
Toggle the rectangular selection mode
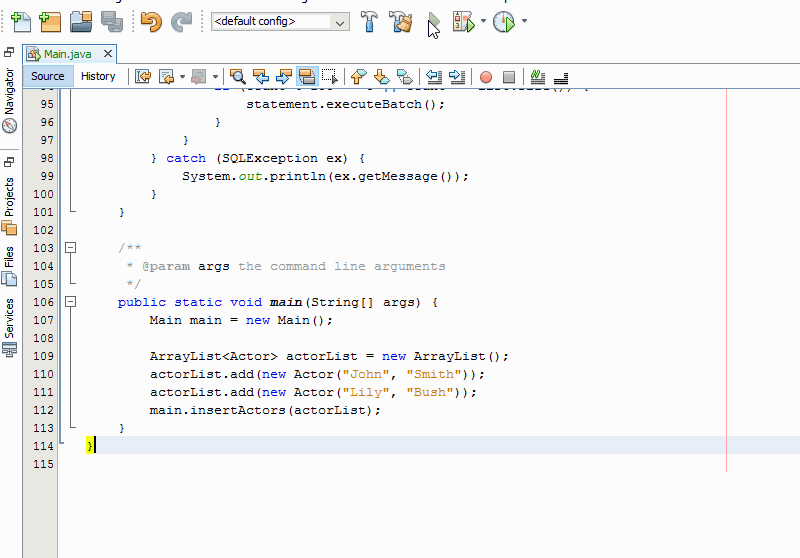pyautogui.click(x=330, y=76)
